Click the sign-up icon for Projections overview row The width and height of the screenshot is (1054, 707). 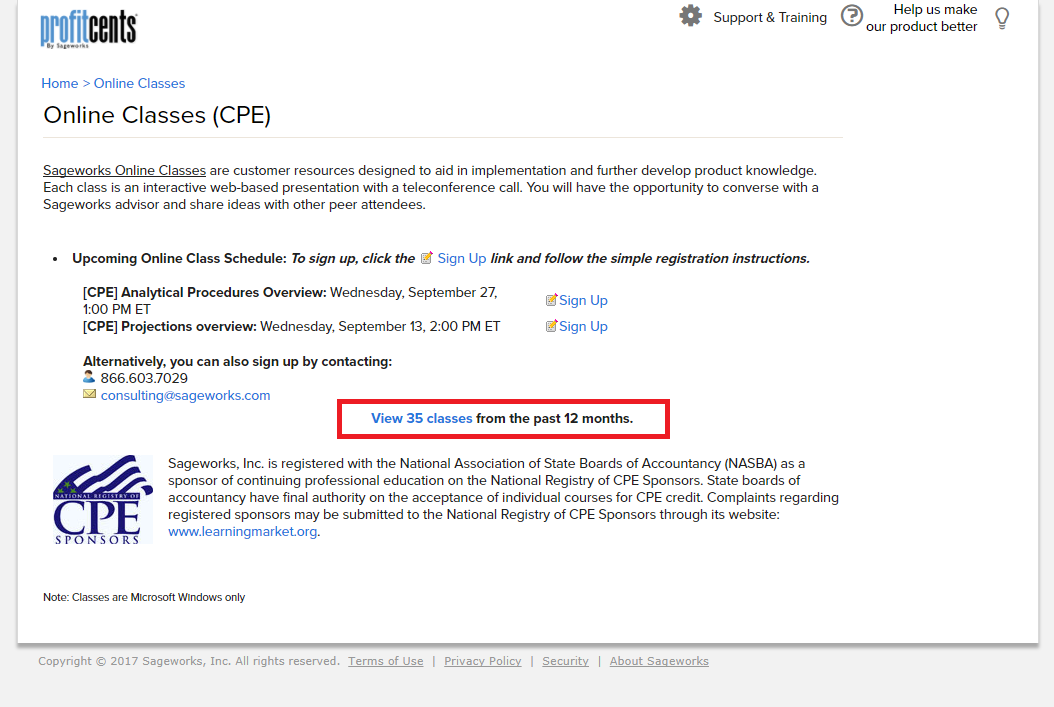tap(551, 326)
